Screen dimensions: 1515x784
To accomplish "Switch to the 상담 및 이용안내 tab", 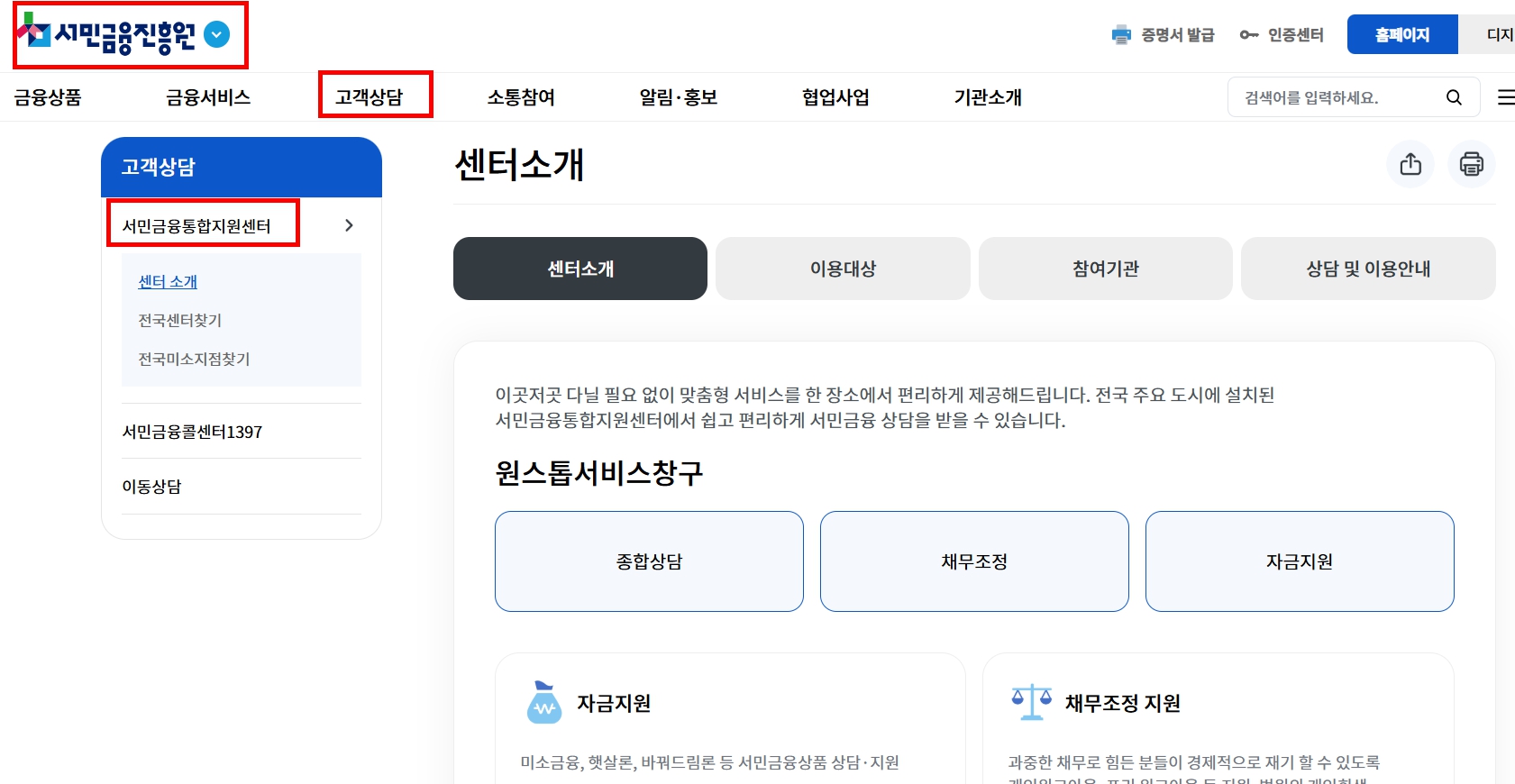I will pyautogui.click(x=1368, y=269).
